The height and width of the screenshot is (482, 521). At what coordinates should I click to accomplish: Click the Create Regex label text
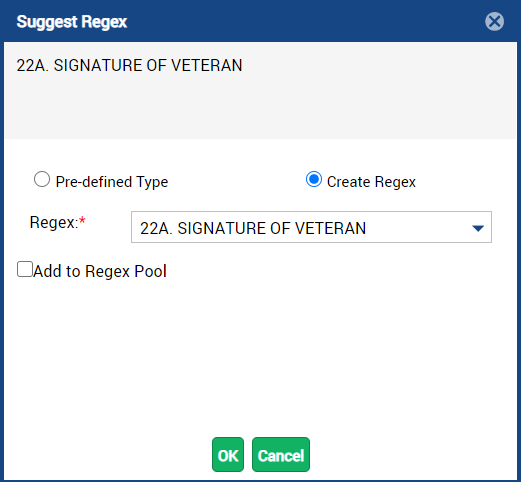point(371,182)
